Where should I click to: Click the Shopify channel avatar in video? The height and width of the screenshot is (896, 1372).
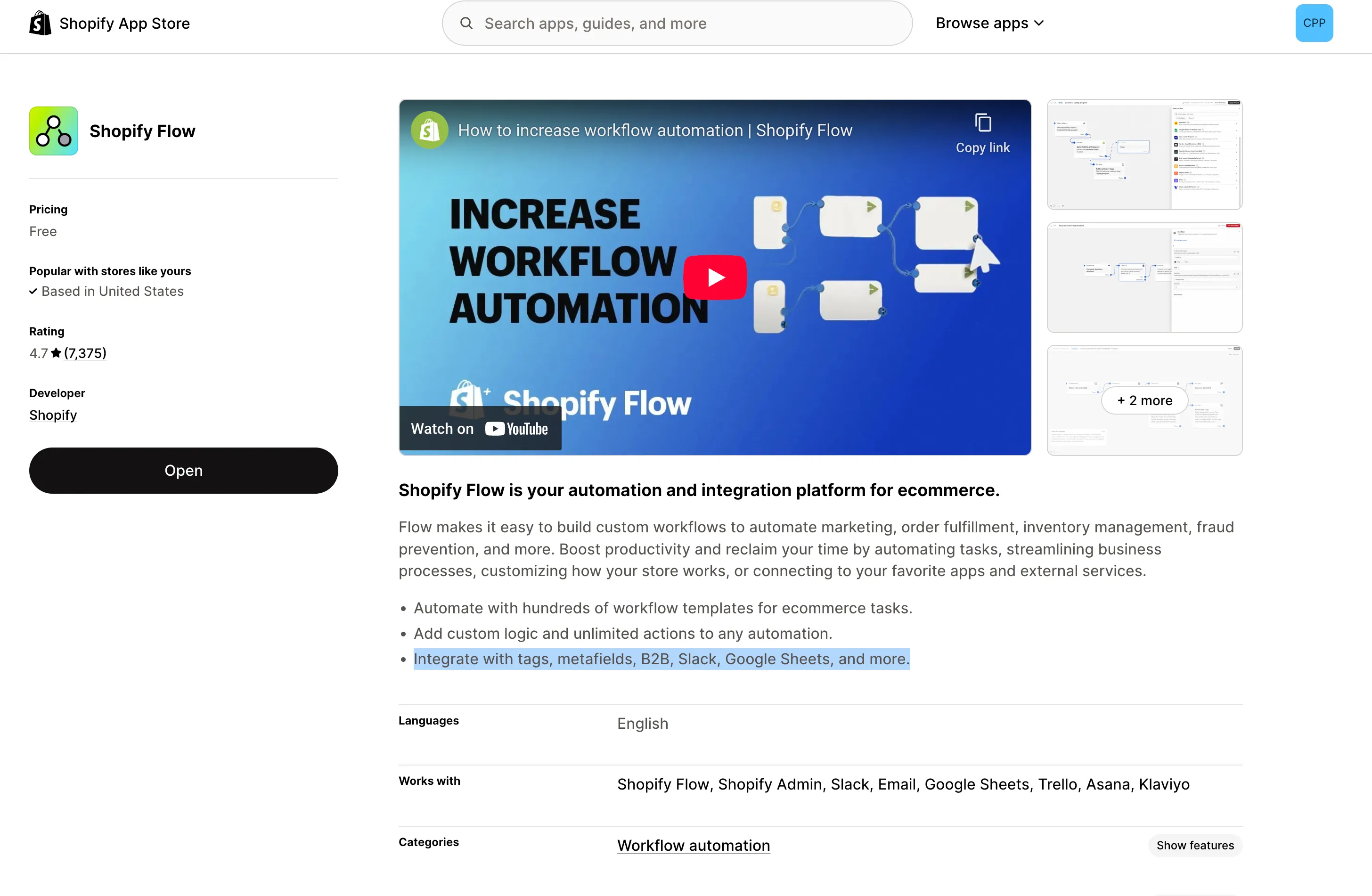pos(430,130)
